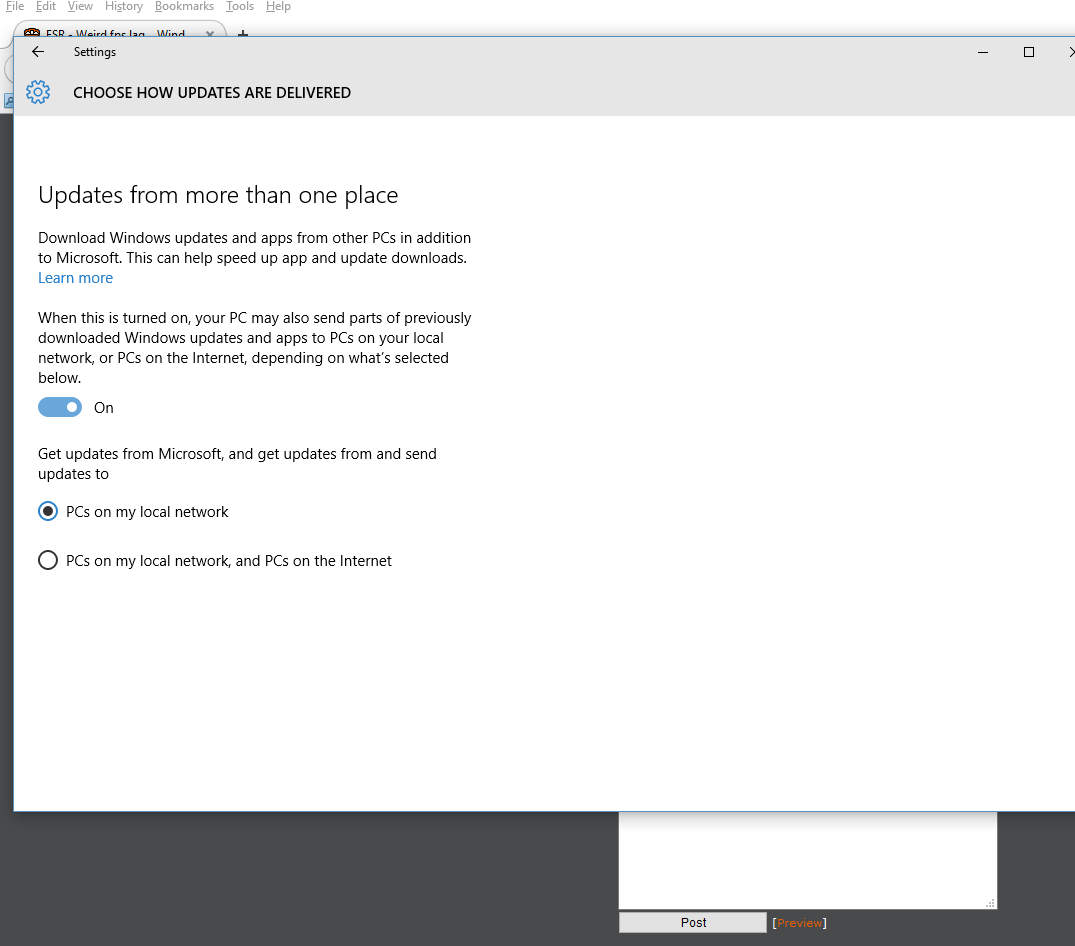
Task: Close the ESR browser tab
Action: 210,33
